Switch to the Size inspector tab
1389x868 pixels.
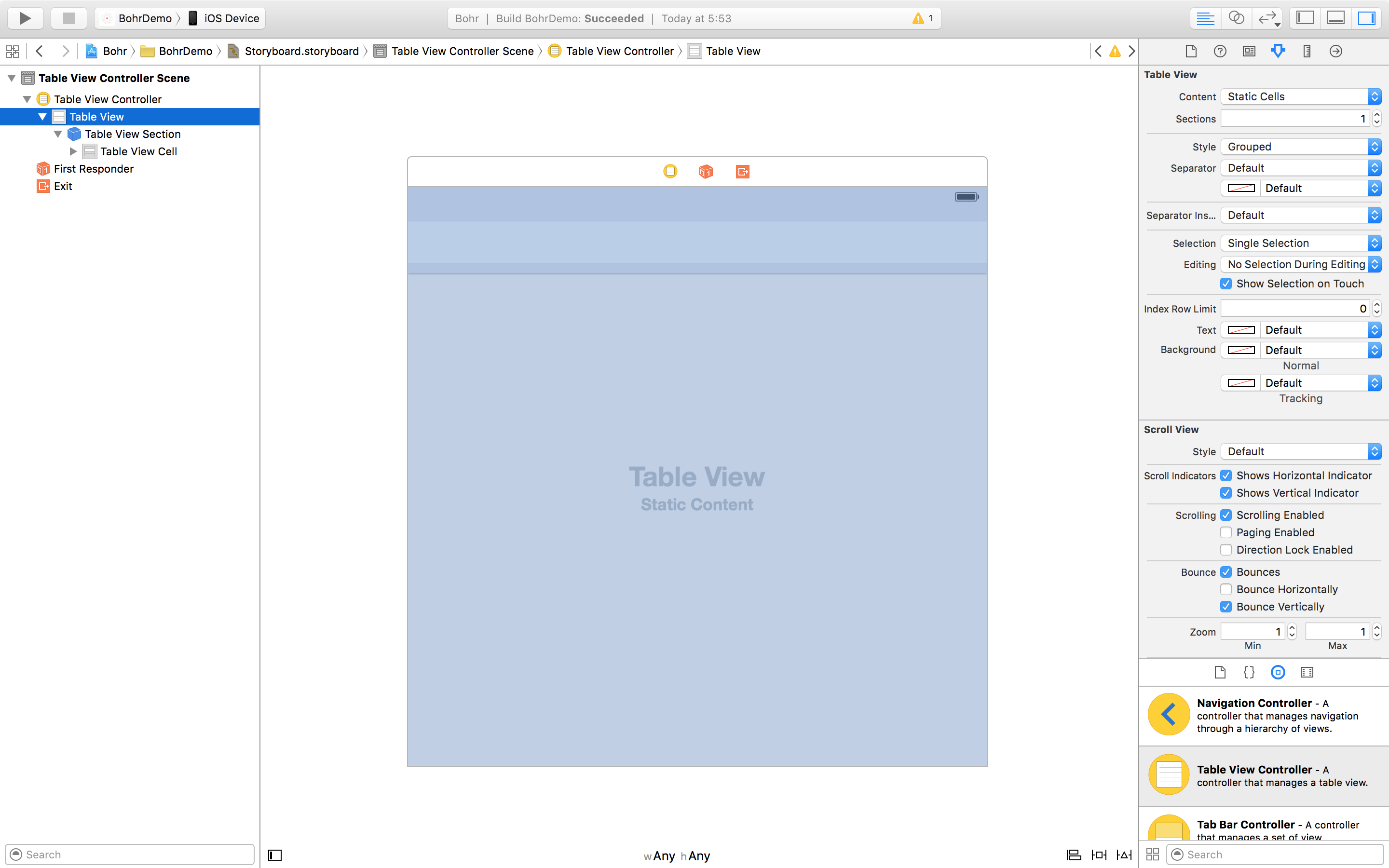coord(1307,51)
